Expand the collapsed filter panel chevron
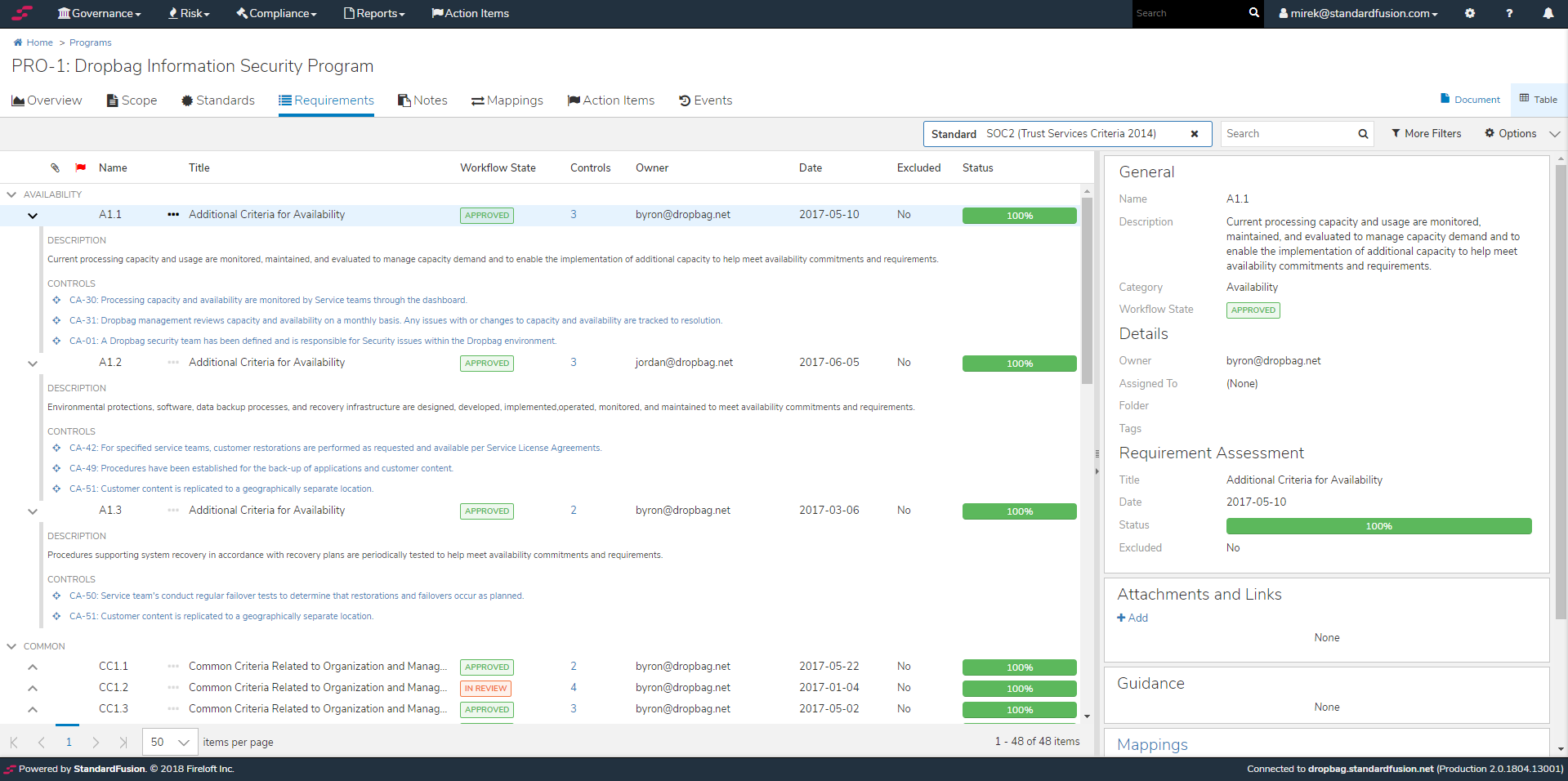 [x=1554, y=134]
